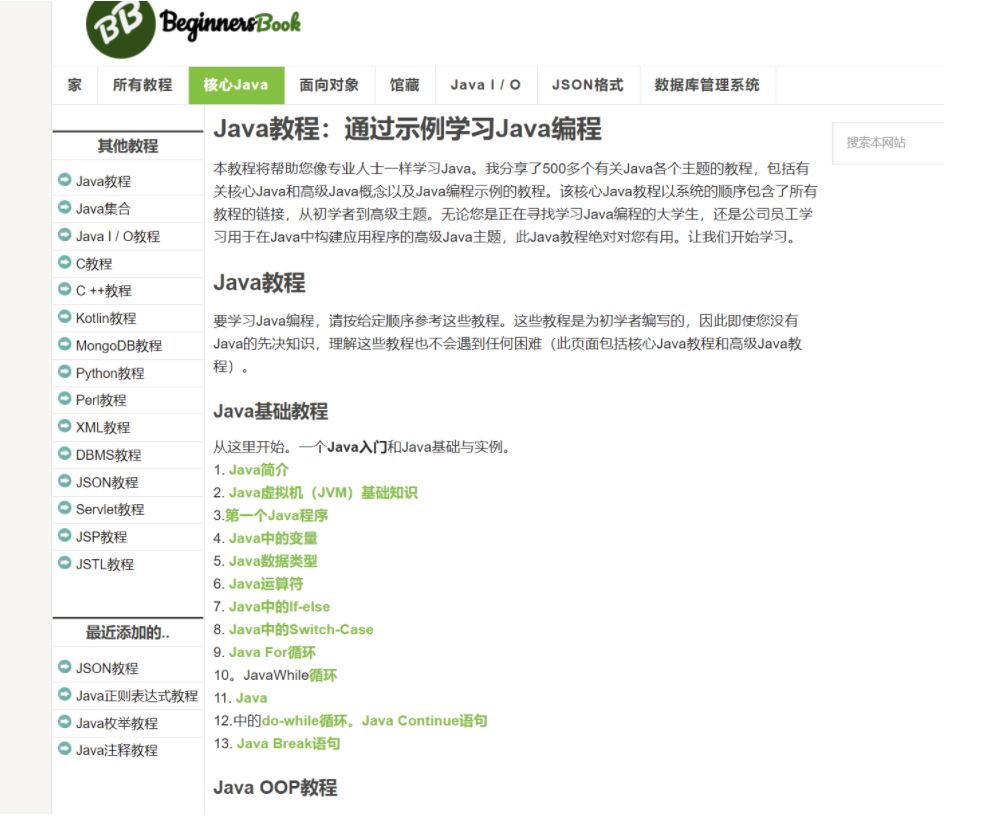Open the Java中的变量 link

(x=273, y=538)
